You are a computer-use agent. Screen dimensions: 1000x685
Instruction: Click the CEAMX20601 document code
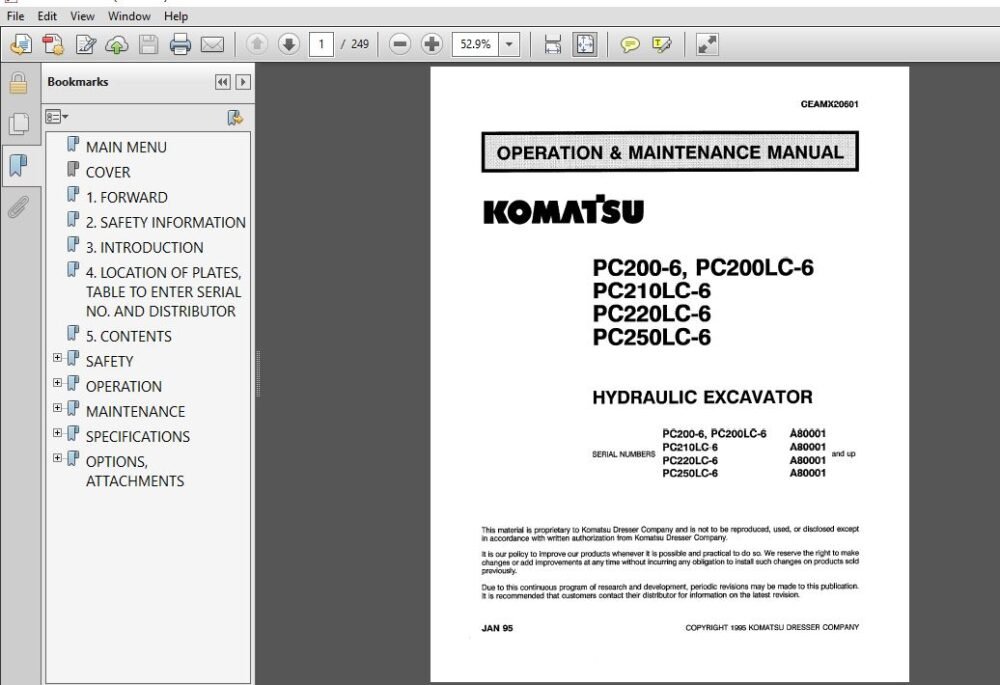tap(829, 104)
